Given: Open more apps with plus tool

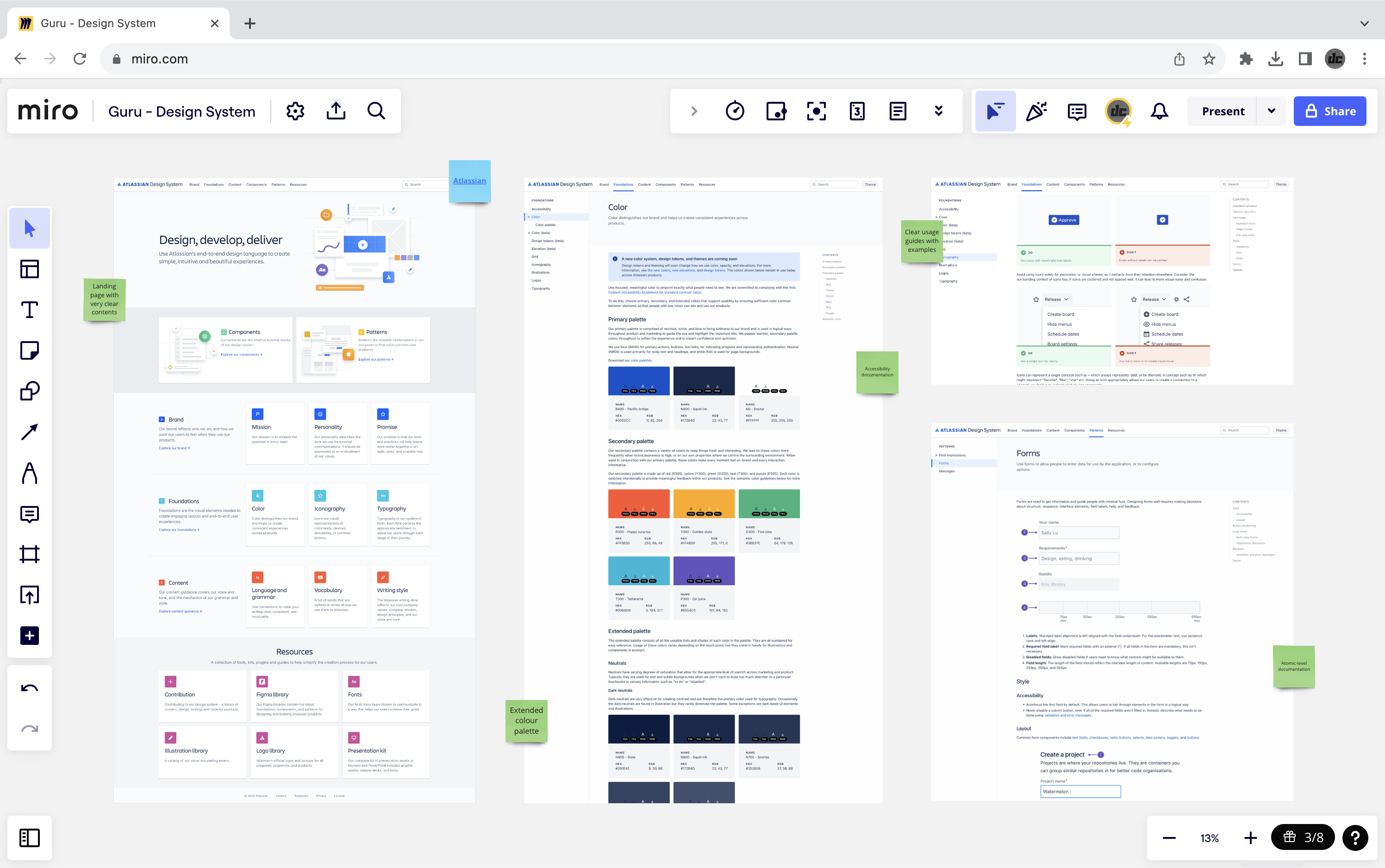Looking at the screenshot, I should tap(30, 636).
